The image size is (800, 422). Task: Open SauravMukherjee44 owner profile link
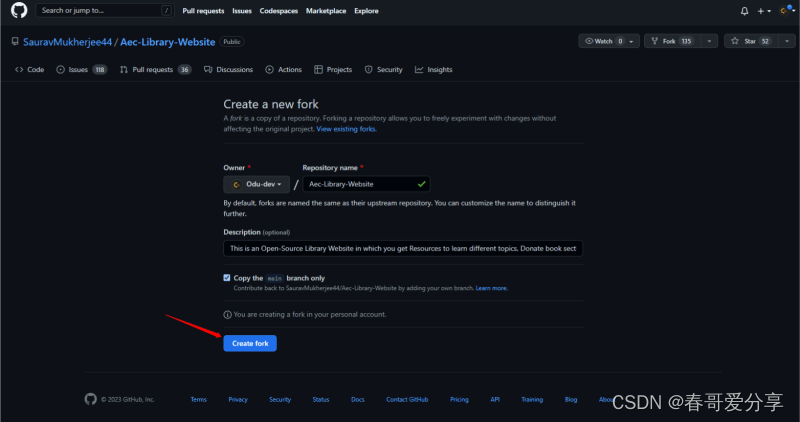point(67,42)
